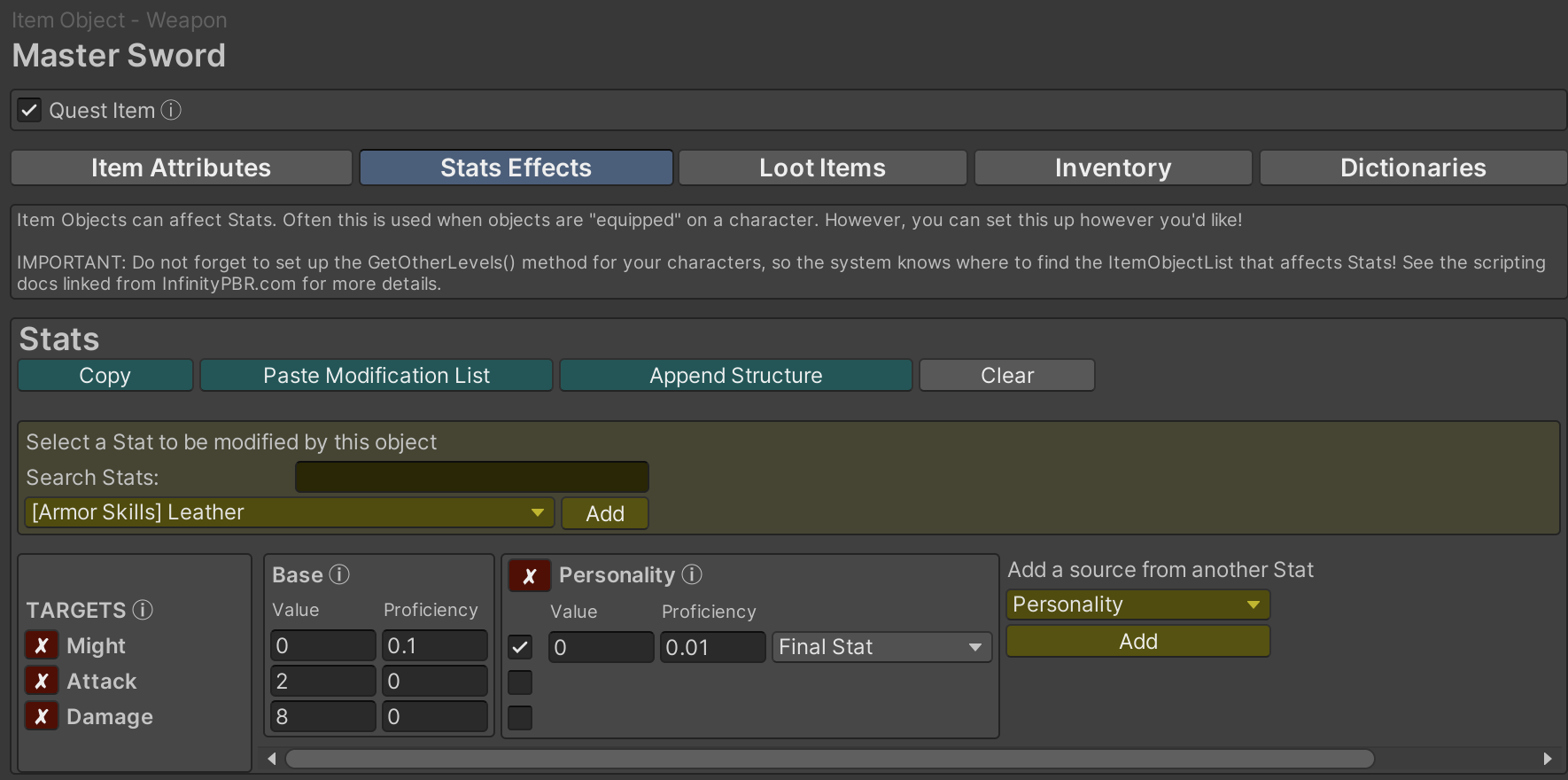1568x780 pixels.
Task: Open the Final Stat dropdown
Action: [x=881, y=647]
